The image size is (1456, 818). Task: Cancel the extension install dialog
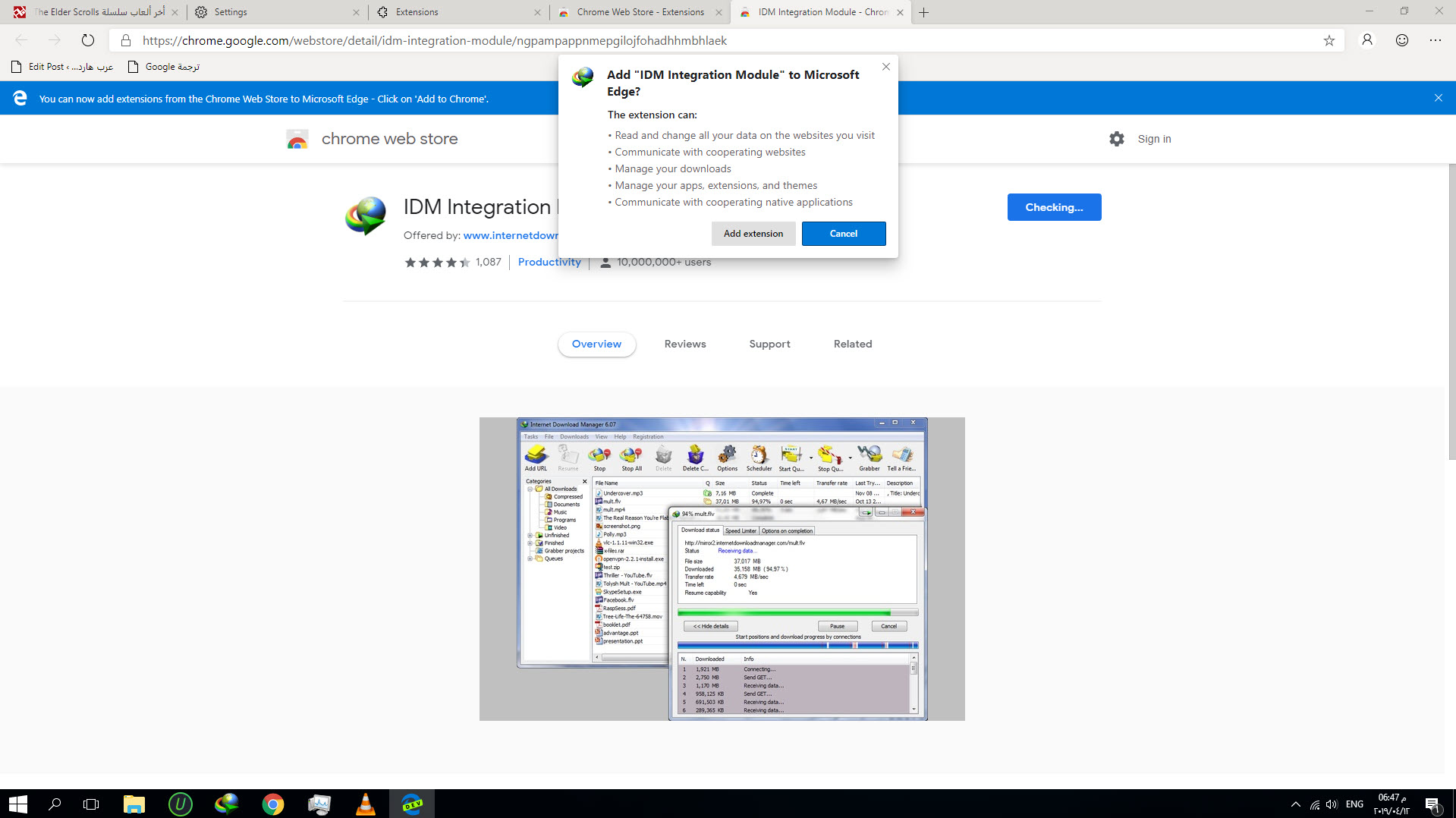point(843,234)
